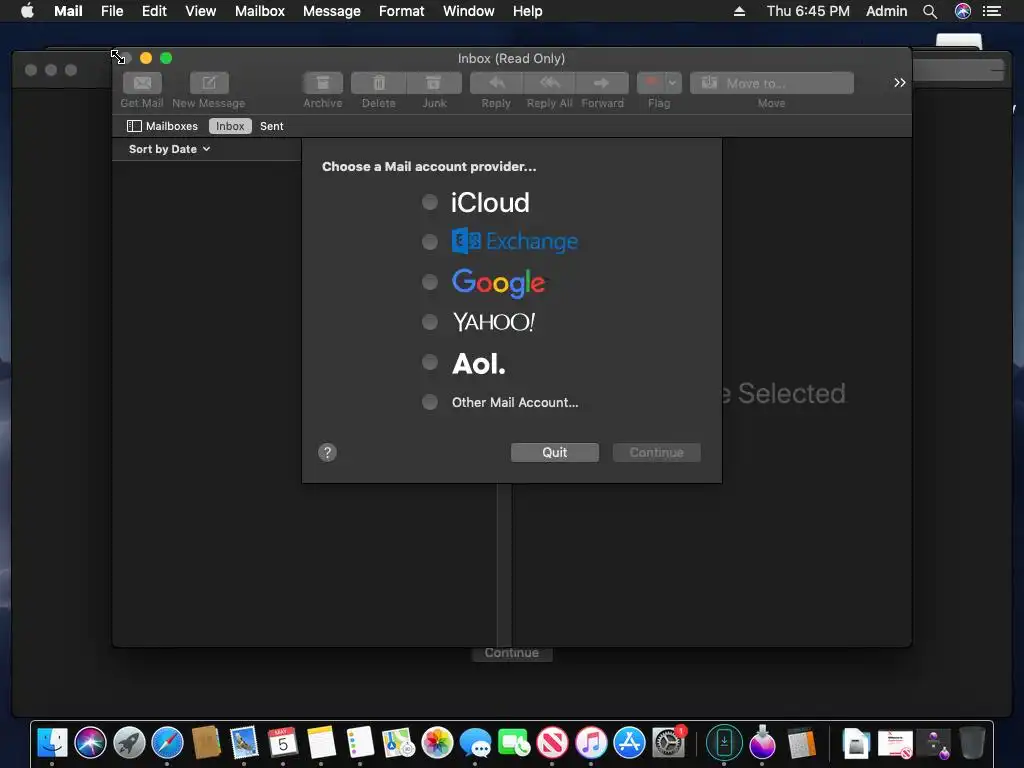Open the Format menu
Image resolution: width=1024 pixels, height=768 pixels.
pyautogui.click(x=402, y=11)
